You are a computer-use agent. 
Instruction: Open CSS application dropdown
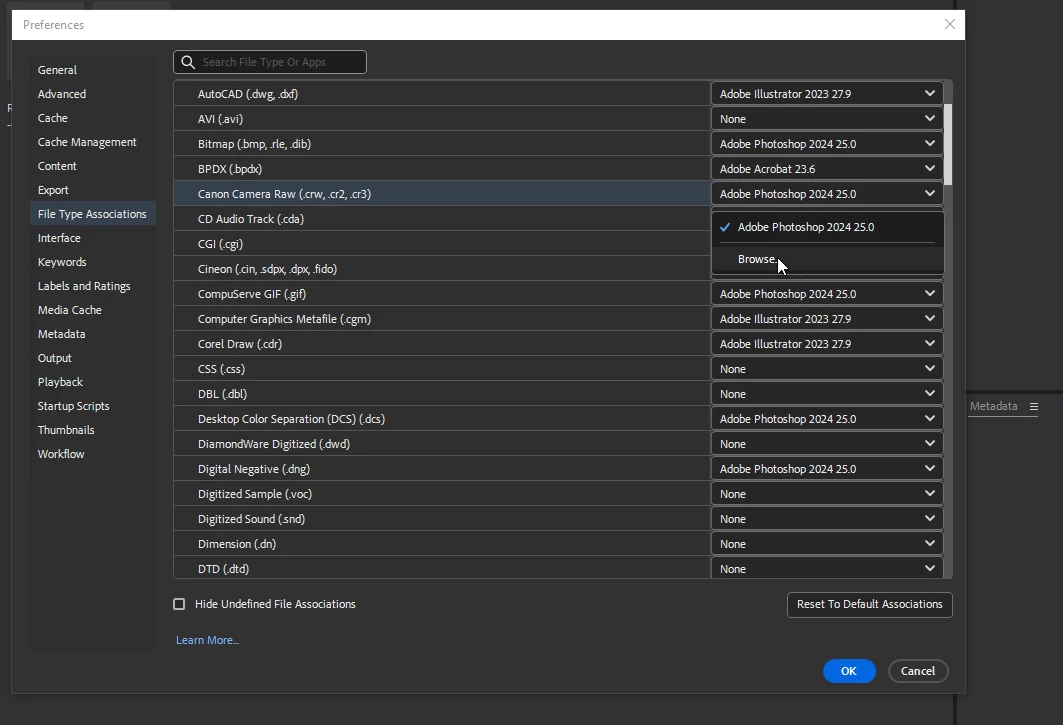pos(826,369)
